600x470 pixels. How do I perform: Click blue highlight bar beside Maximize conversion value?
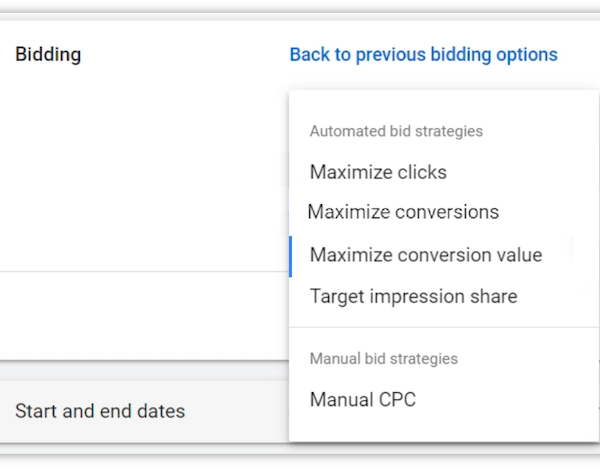click(290, 256)
